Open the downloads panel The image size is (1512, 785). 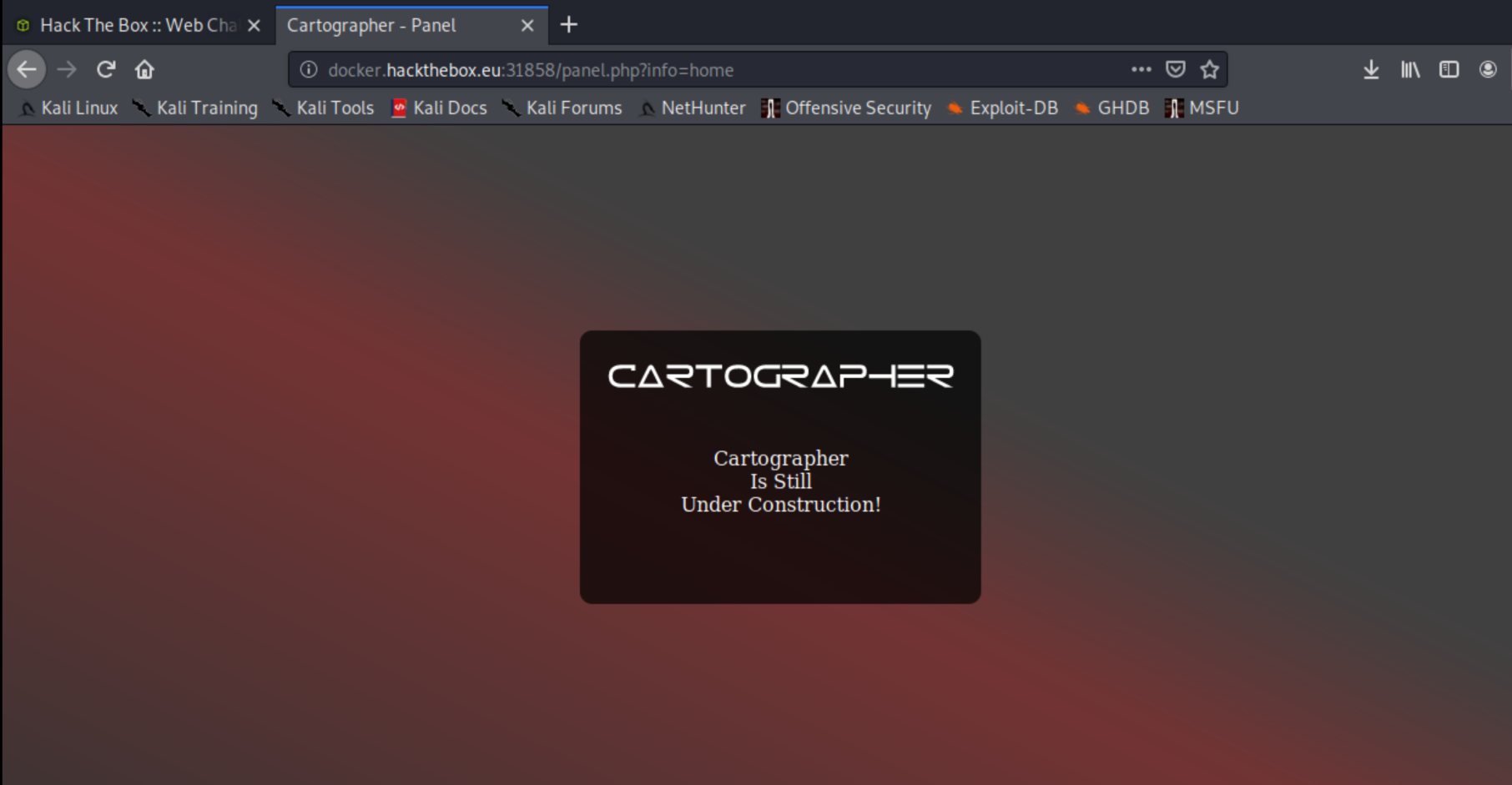1371,69
